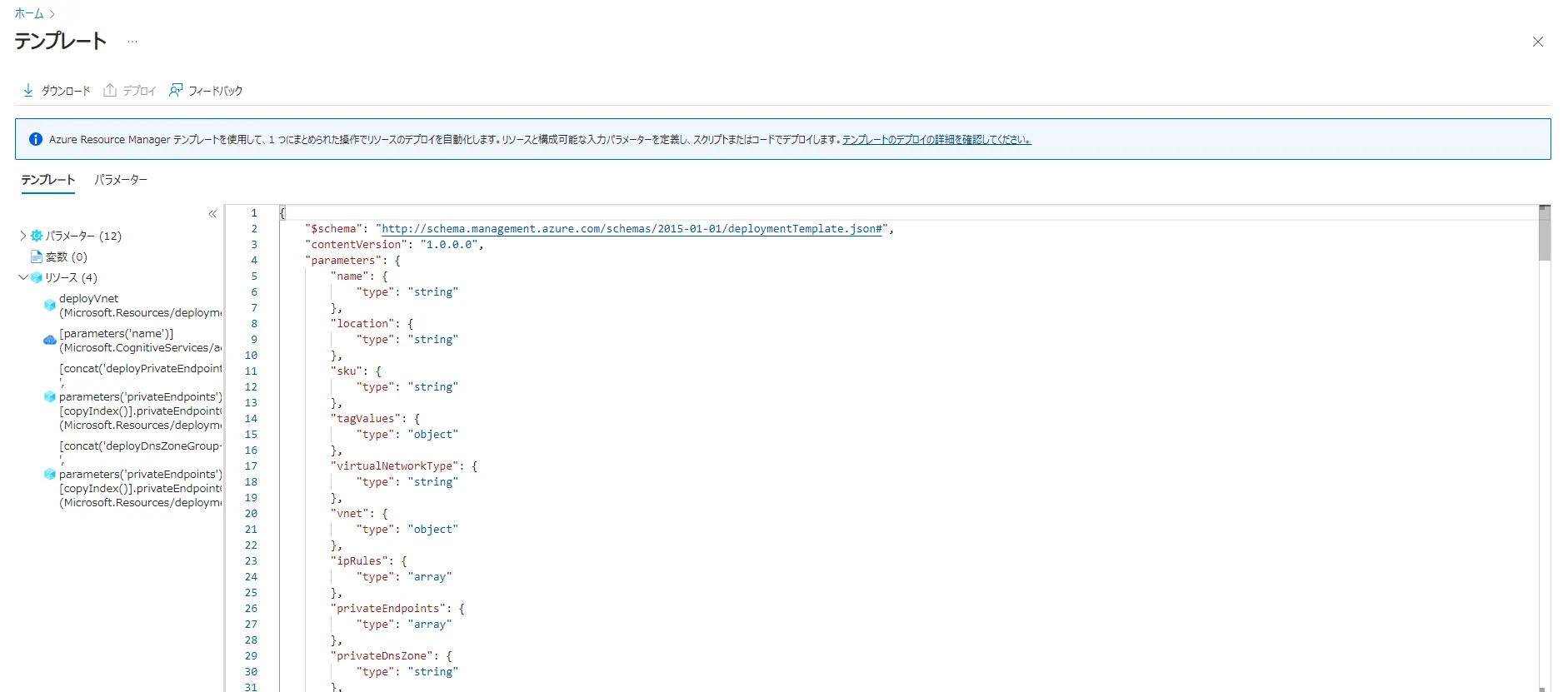This screenshot has height=692, width=1568.
Task: Click line number 1 in the gutter
Action: [x=254, y=212]
